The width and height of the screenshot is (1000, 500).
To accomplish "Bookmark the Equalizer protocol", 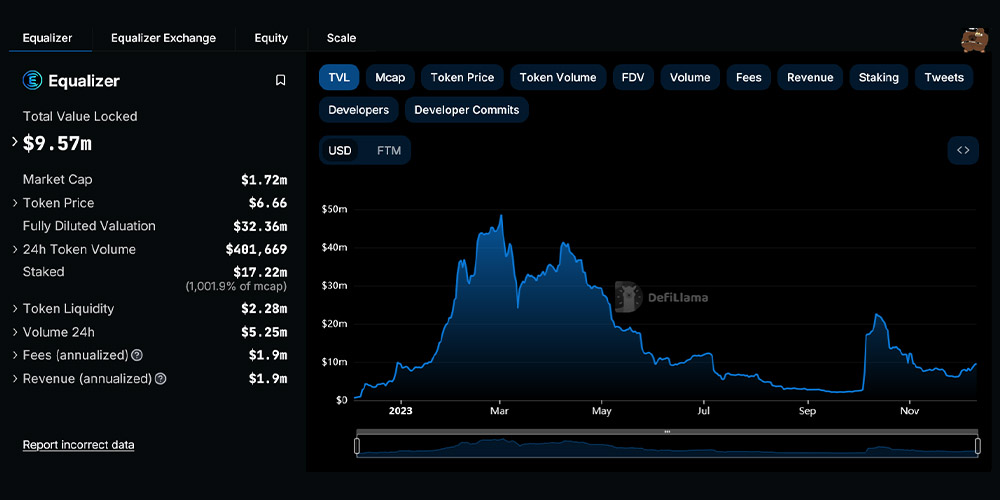I will point(280,80).
